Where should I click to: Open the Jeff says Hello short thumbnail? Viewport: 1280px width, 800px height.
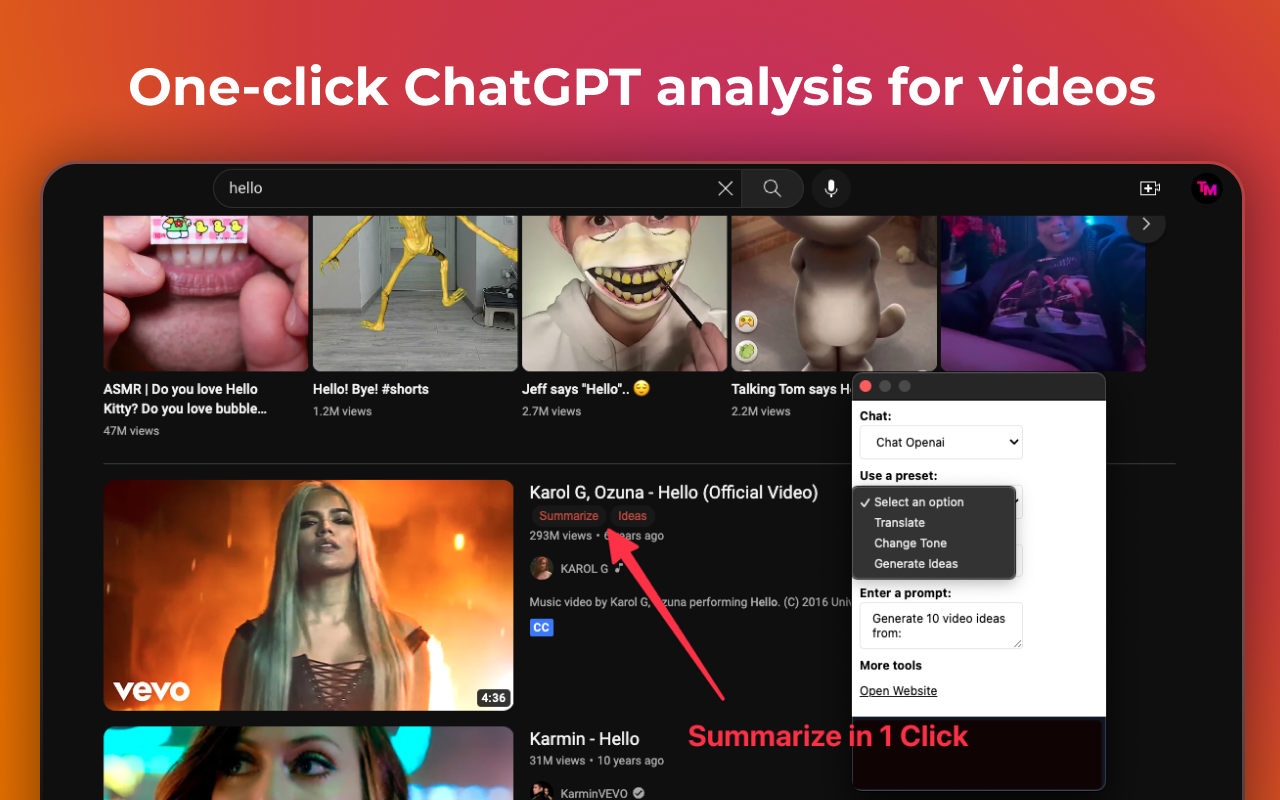point(624,293)
